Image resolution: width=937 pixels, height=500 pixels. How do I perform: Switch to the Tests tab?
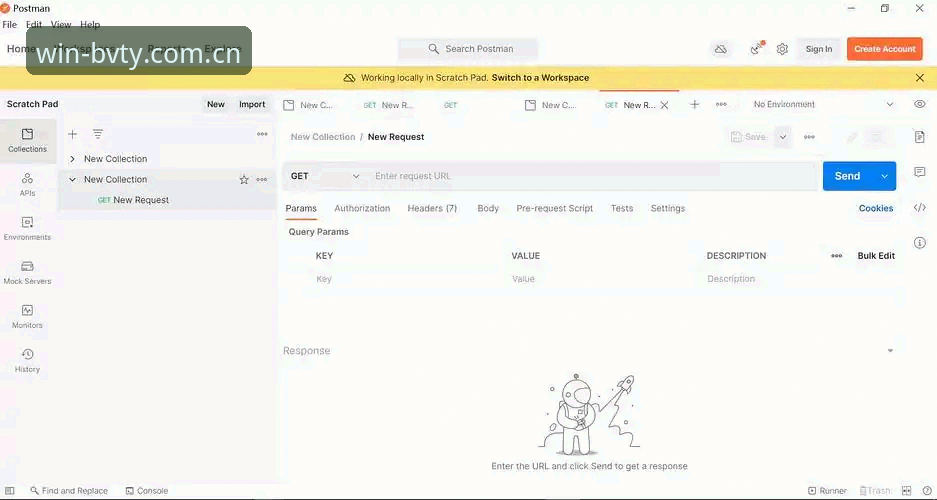[622, 208]
